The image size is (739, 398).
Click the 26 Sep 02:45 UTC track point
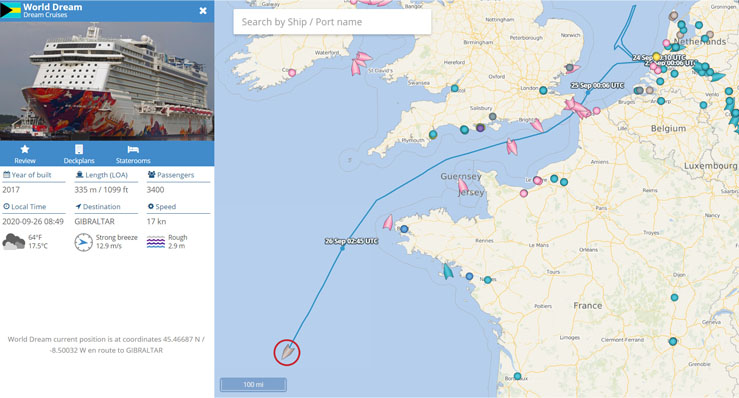tap(343, 248)
